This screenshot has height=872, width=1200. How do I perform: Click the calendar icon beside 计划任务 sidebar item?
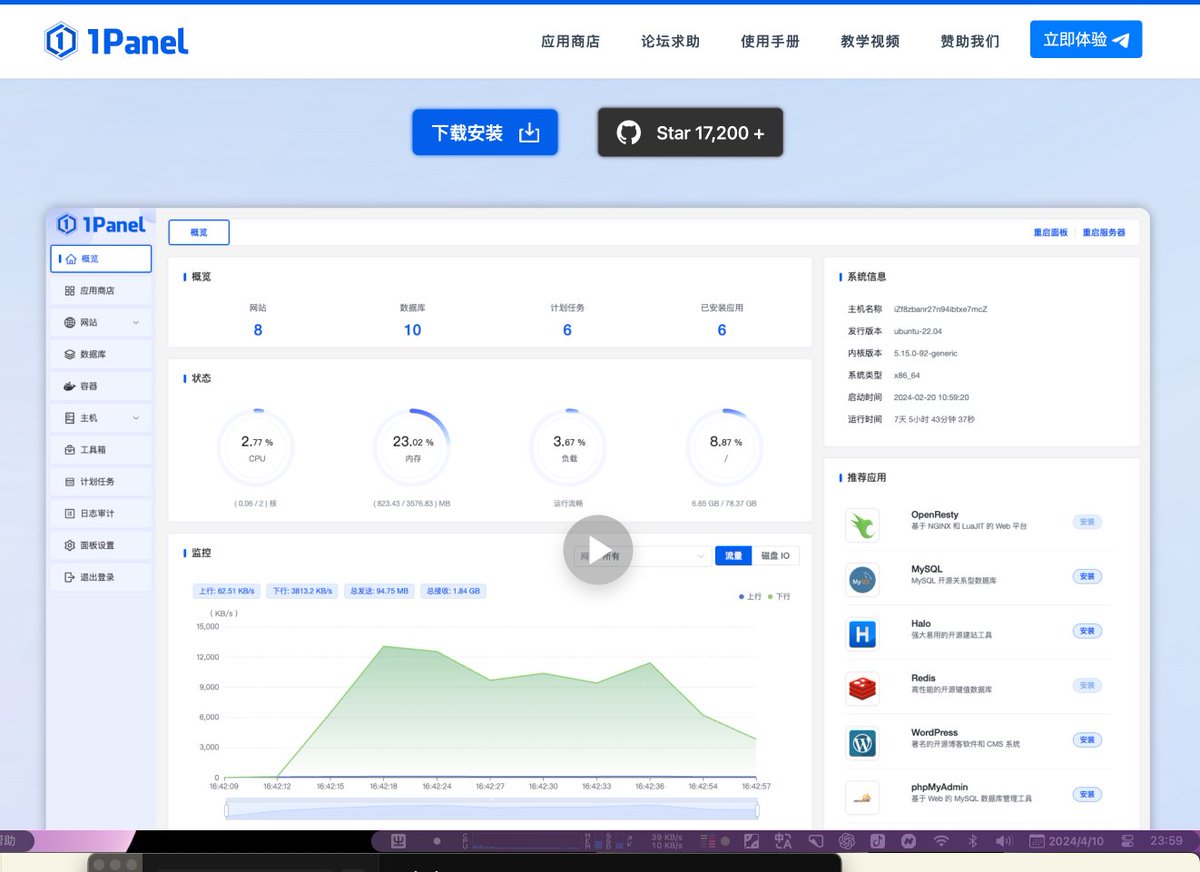[x=70, y=482]
